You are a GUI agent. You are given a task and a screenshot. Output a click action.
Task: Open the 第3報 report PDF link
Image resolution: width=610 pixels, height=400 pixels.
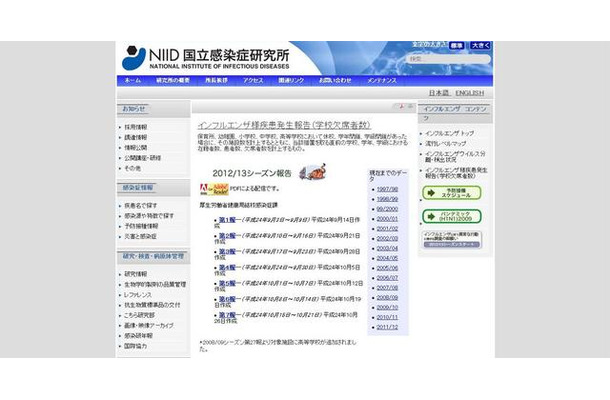(x=227, y=252)
